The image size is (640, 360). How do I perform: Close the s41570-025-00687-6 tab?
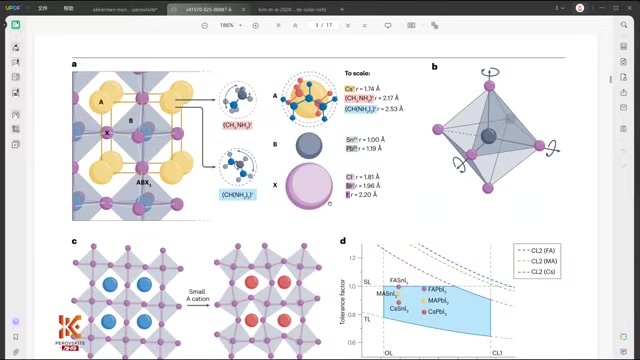(244, 9)
